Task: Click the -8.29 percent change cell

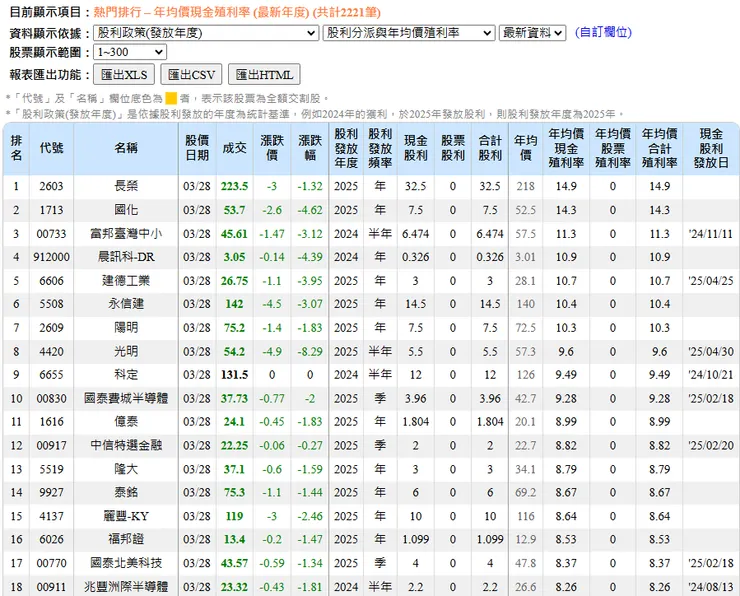Action: coord(310,352)
